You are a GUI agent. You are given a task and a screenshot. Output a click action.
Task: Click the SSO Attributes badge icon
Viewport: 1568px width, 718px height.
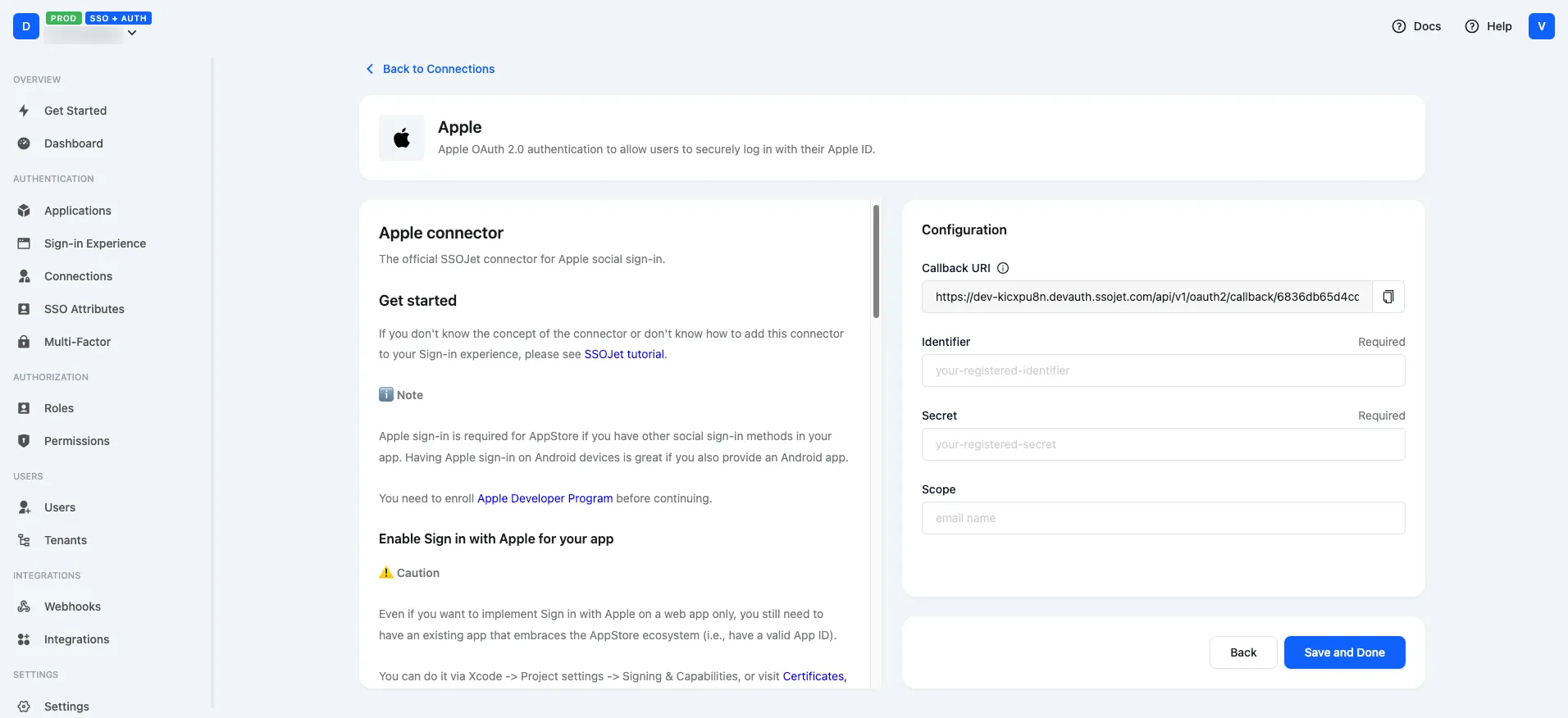24,309
